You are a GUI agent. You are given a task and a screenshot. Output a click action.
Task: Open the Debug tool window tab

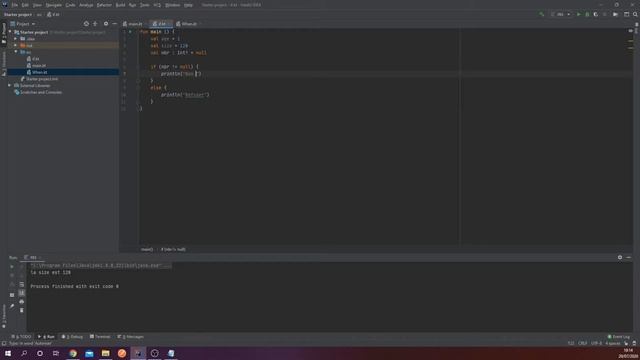[x=72, y=337]
